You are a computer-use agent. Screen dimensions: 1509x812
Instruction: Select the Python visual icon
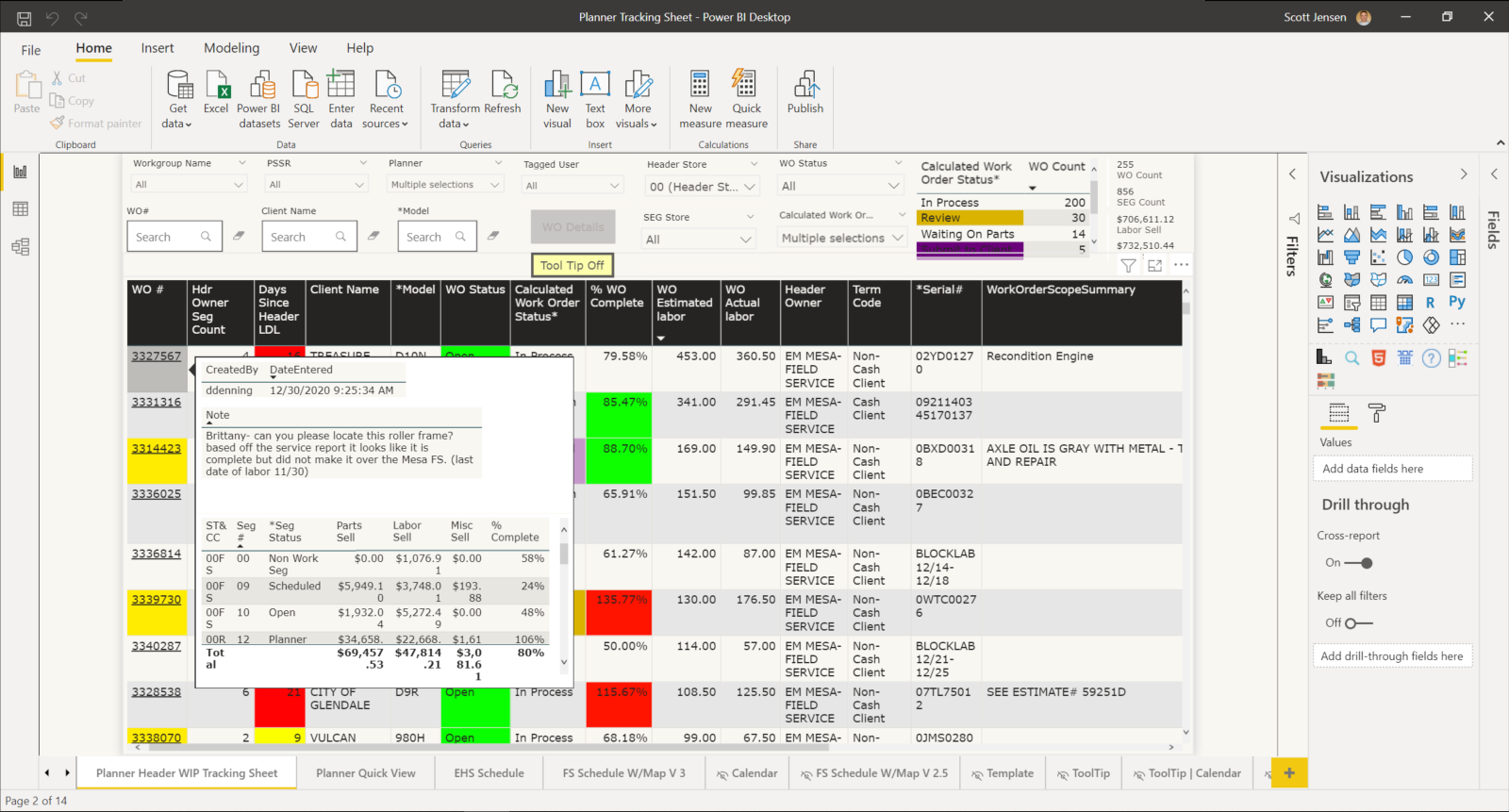tap(1457, 303)
